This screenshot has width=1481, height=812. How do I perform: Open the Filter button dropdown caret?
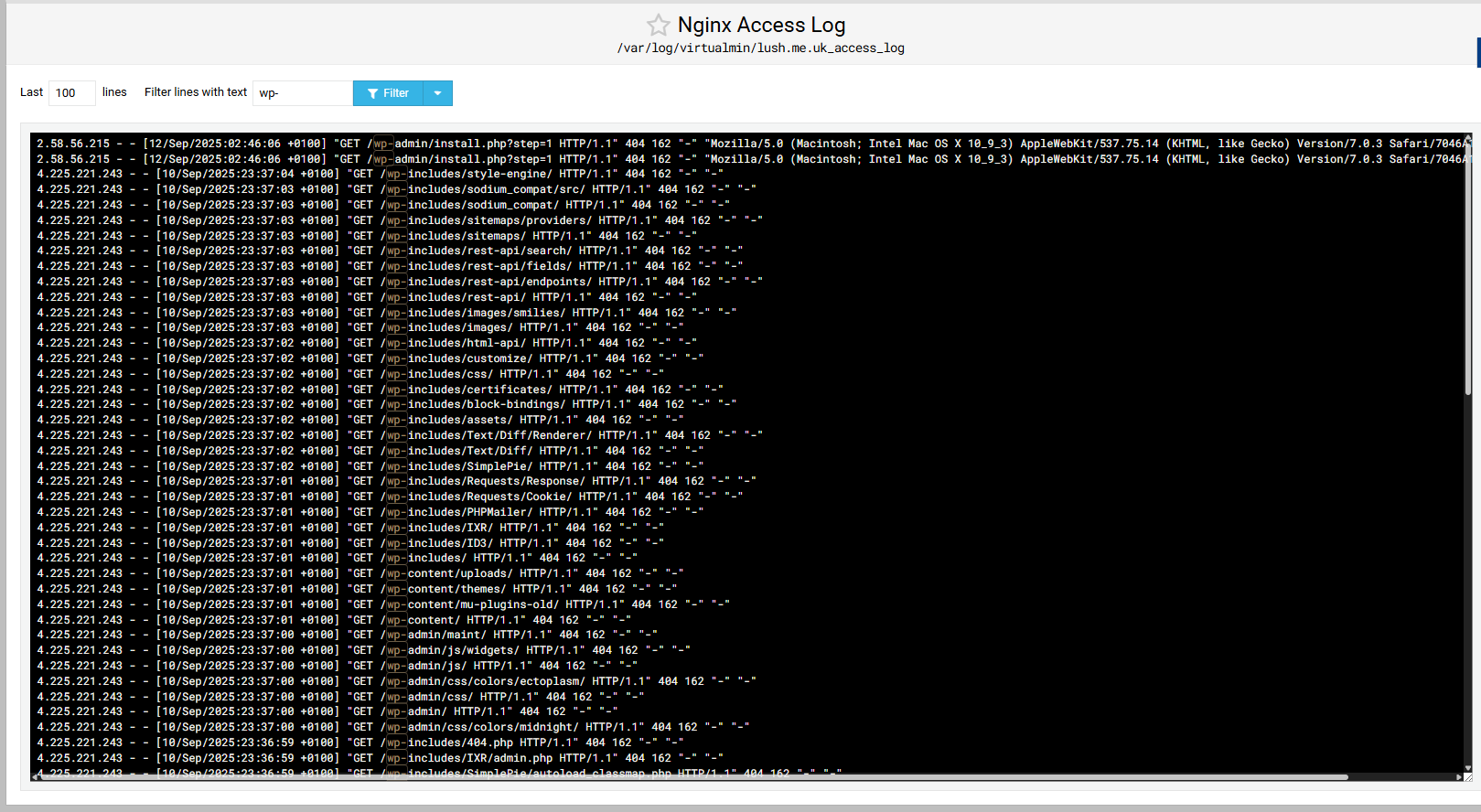tap(437, 93)
